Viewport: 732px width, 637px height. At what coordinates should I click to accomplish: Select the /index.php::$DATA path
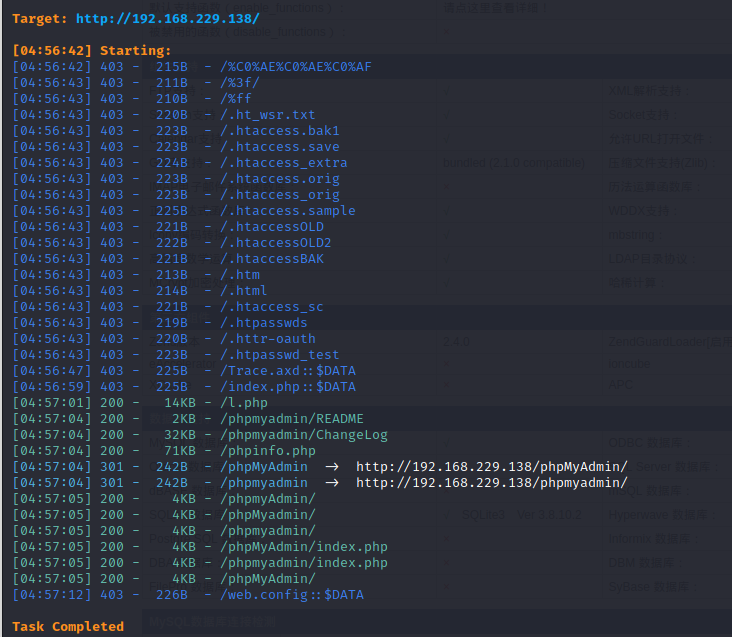(288, 387)
